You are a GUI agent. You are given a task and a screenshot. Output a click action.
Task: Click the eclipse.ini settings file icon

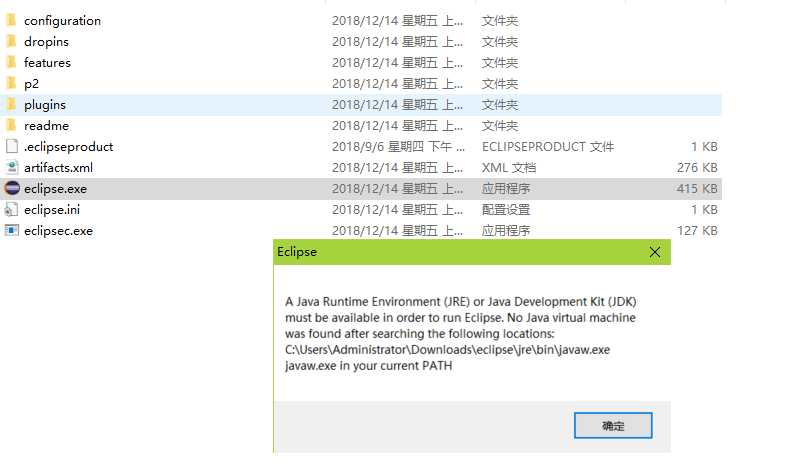pos(11,209)
